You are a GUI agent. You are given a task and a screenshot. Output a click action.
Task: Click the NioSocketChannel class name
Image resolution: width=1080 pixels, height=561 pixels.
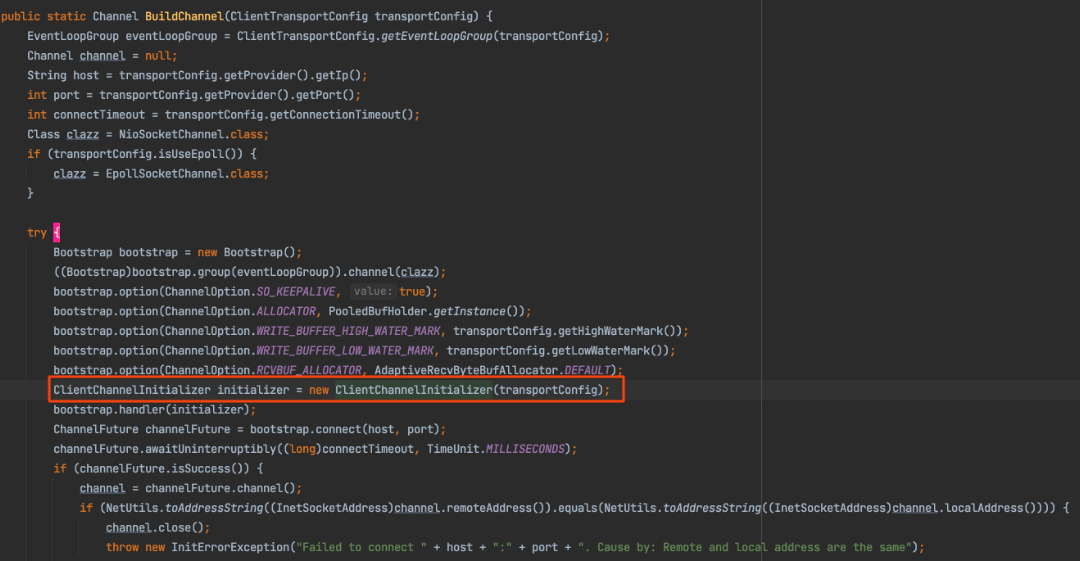pos(171,134)
